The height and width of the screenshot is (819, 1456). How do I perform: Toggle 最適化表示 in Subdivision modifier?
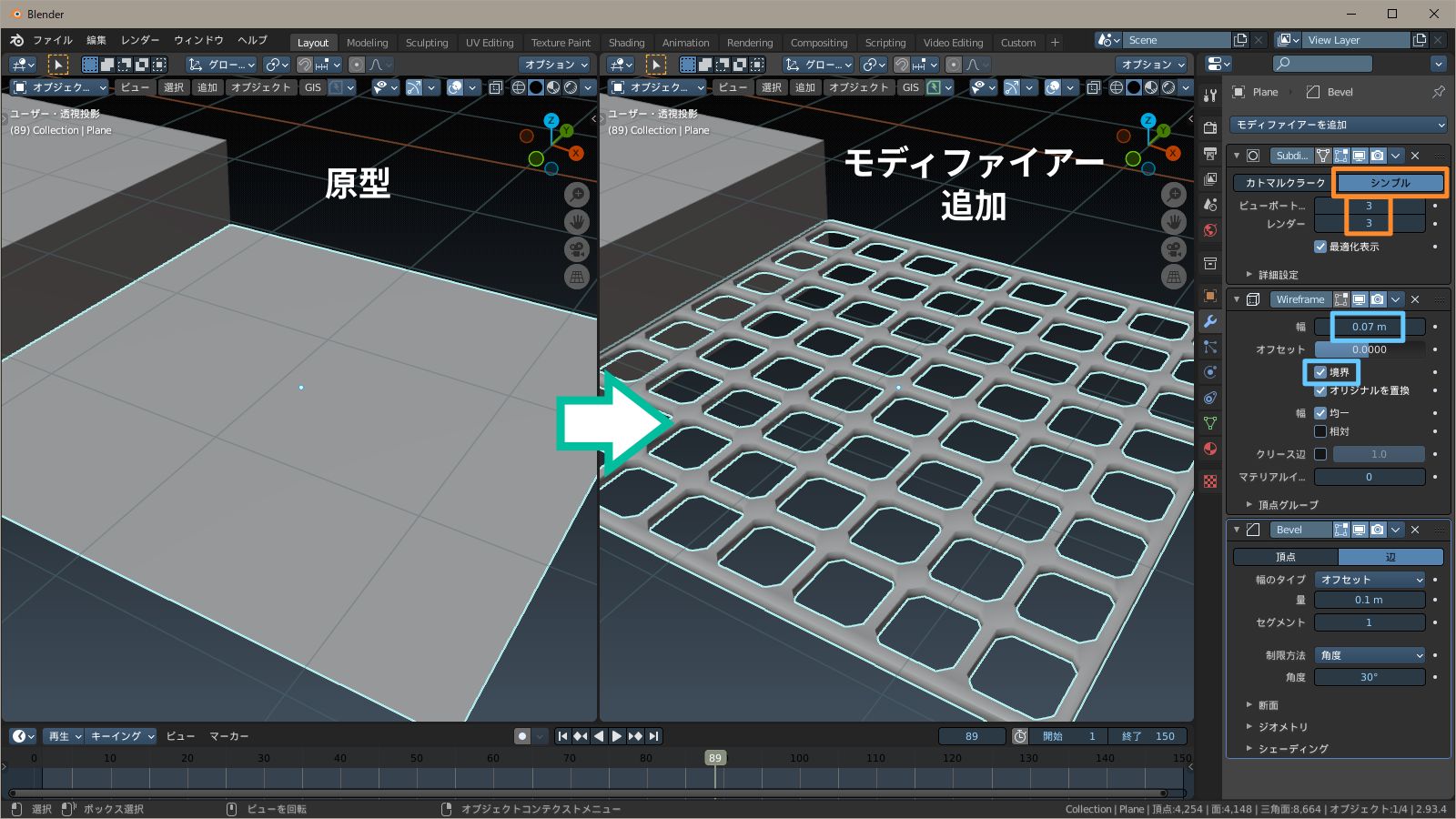1319,247
